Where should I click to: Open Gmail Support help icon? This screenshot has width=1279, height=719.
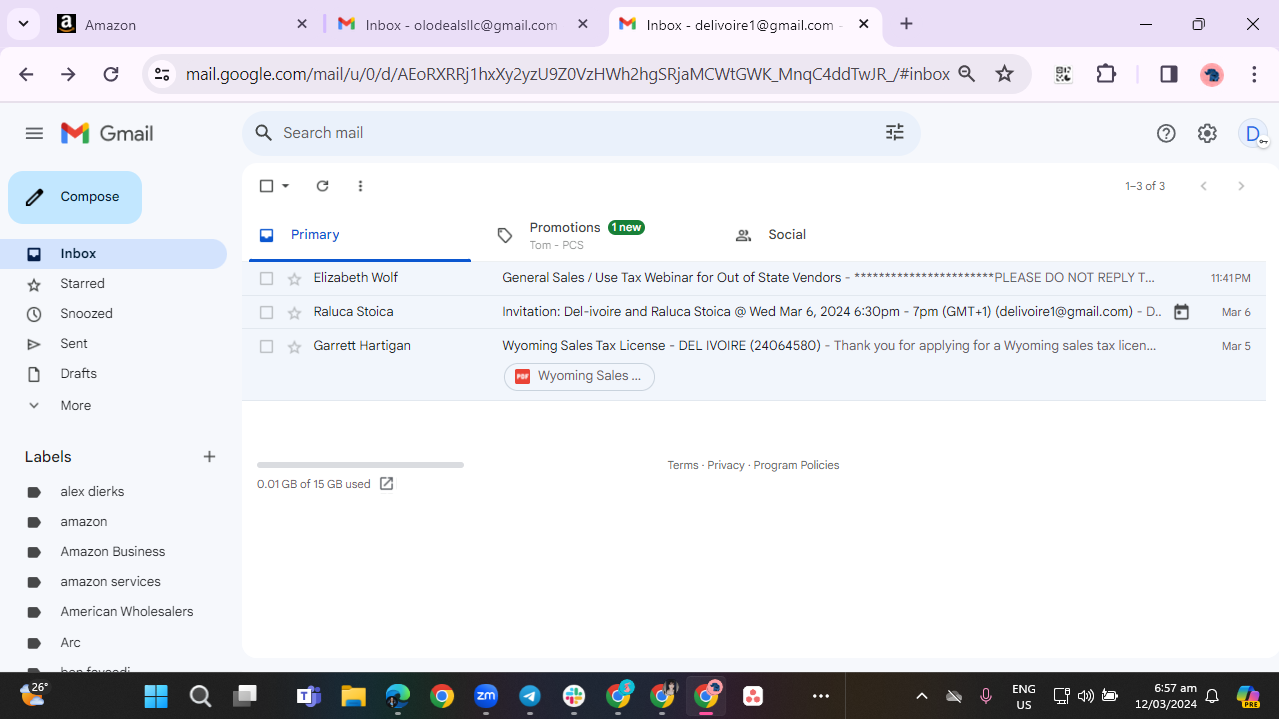[x=1166, y=133]
